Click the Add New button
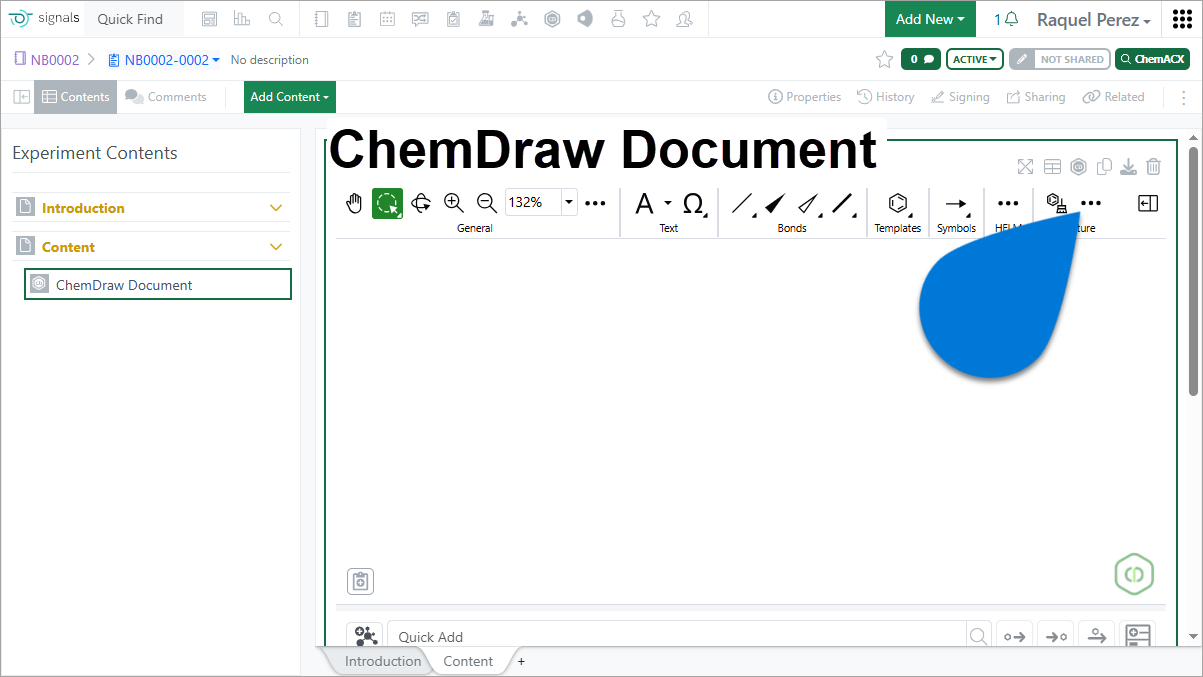This screenshot has height=677, width=1203. click(x=930, y=19)
